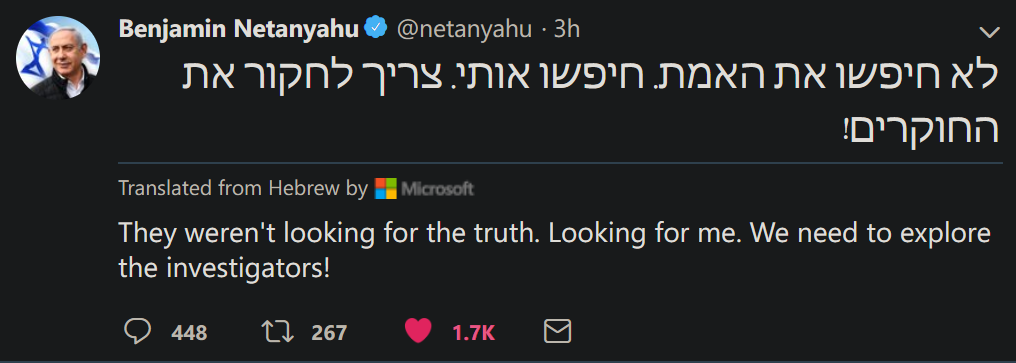This screenshot has width=1016, height=363.
Task: Open the reply speech bubble icon
Action: tap(137, 332)
